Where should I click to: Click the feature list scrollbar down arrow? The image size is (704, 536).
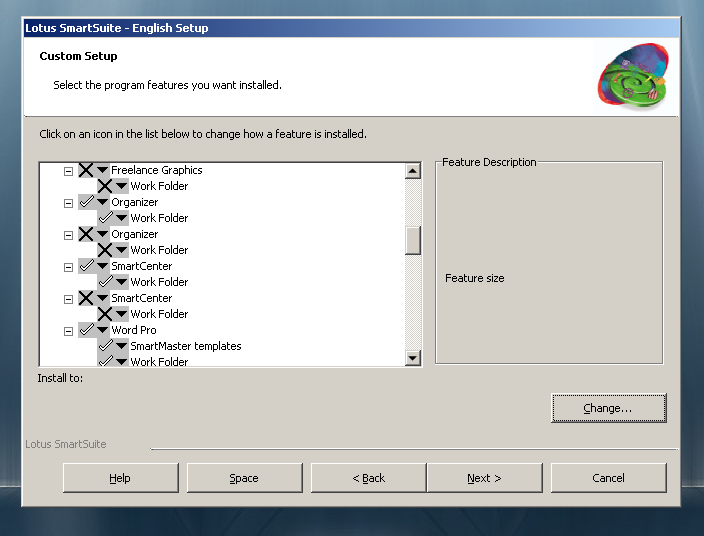(x=413, y=358)
